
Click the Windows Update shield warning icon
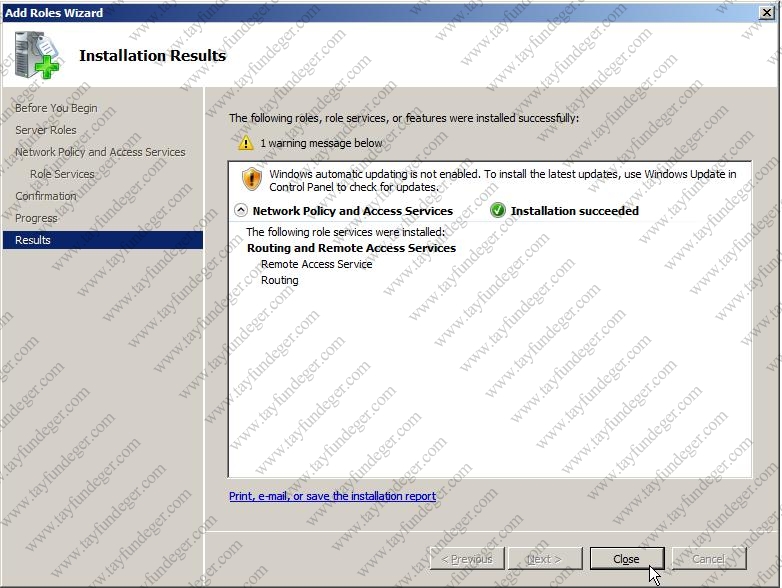point(252,179)
